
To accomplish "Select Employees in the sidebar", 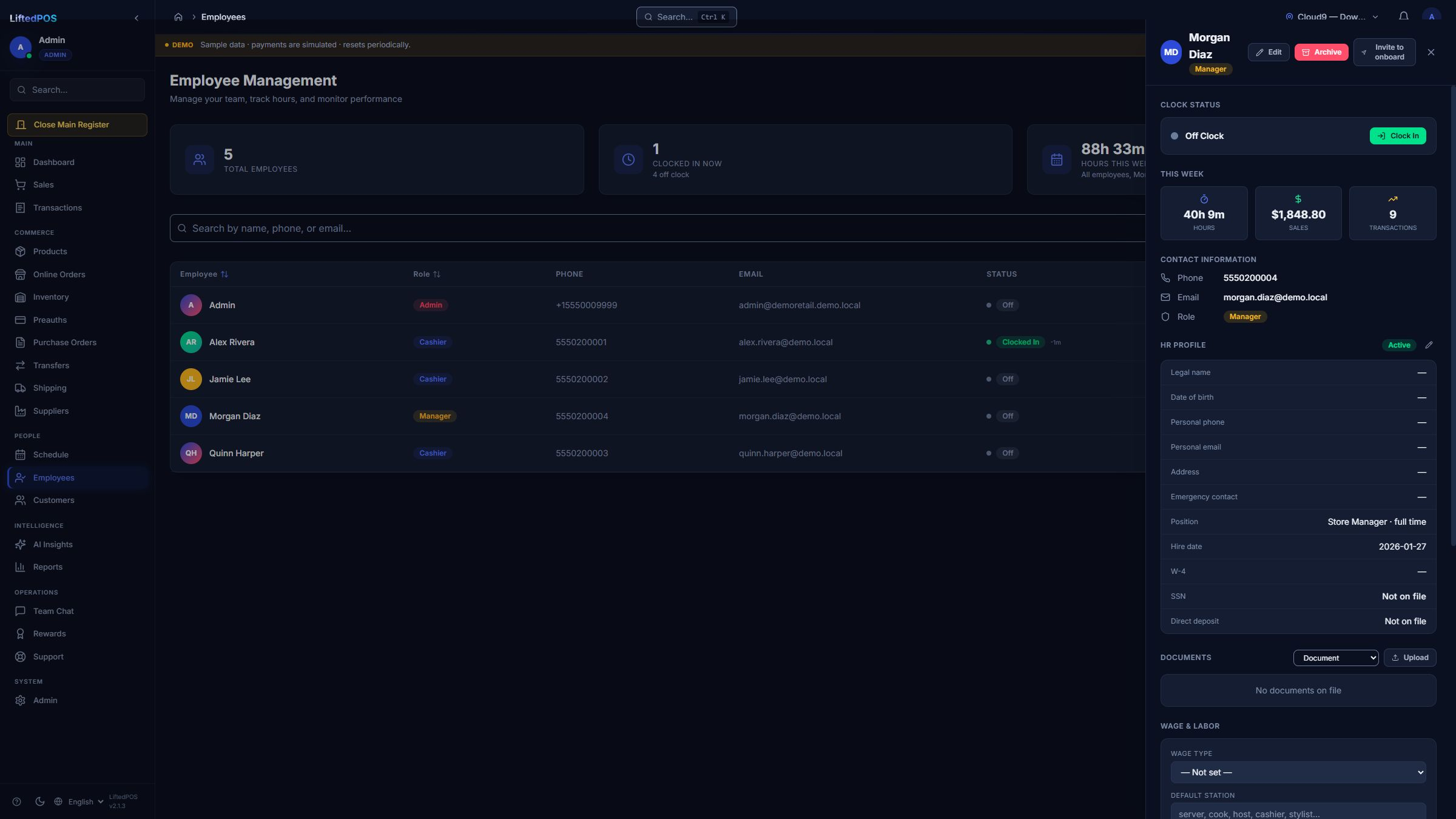I will pyautogui.click(x=77, y=478).
